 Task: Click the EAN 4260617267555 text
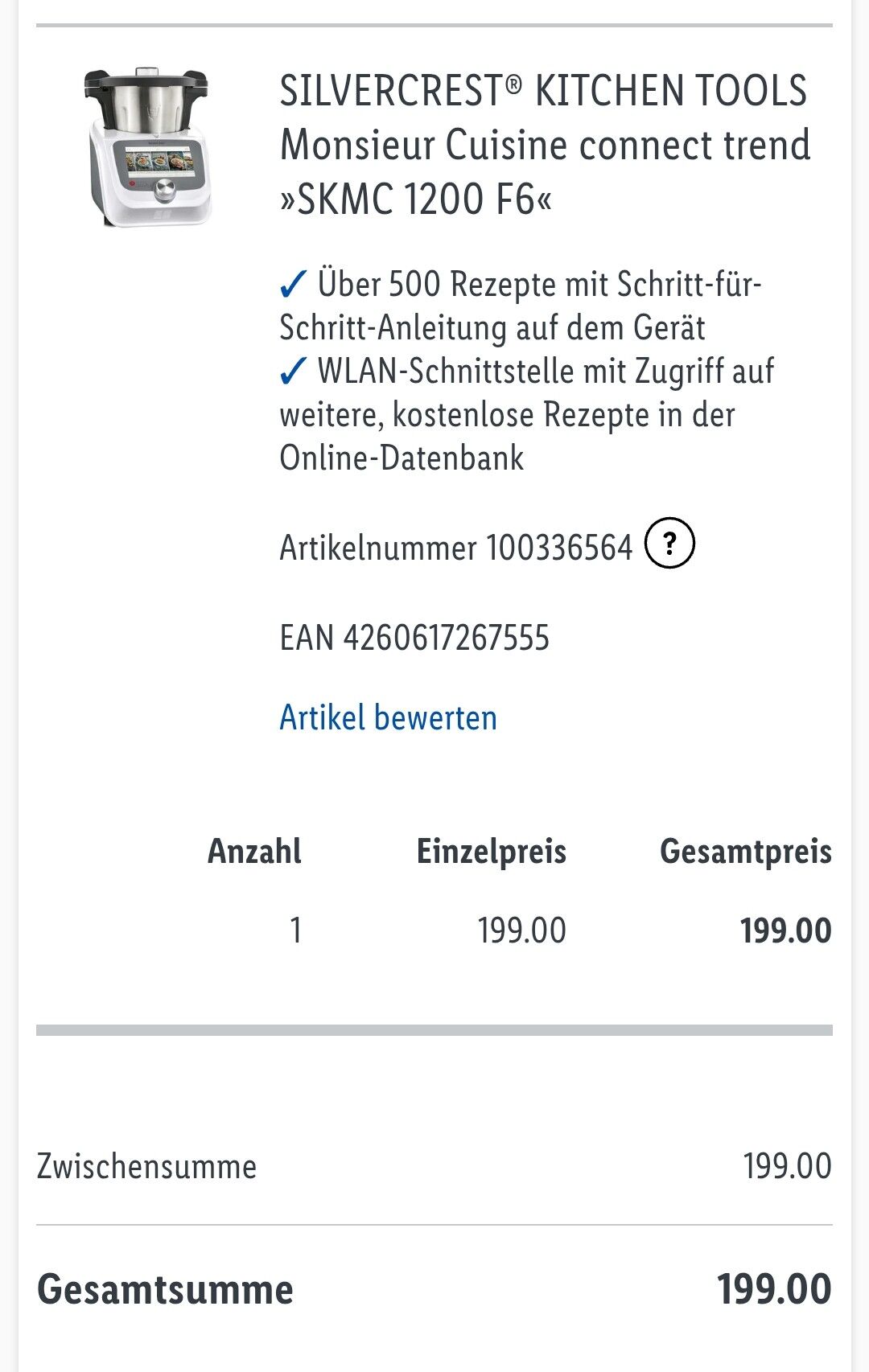click(x=414, y=638)
